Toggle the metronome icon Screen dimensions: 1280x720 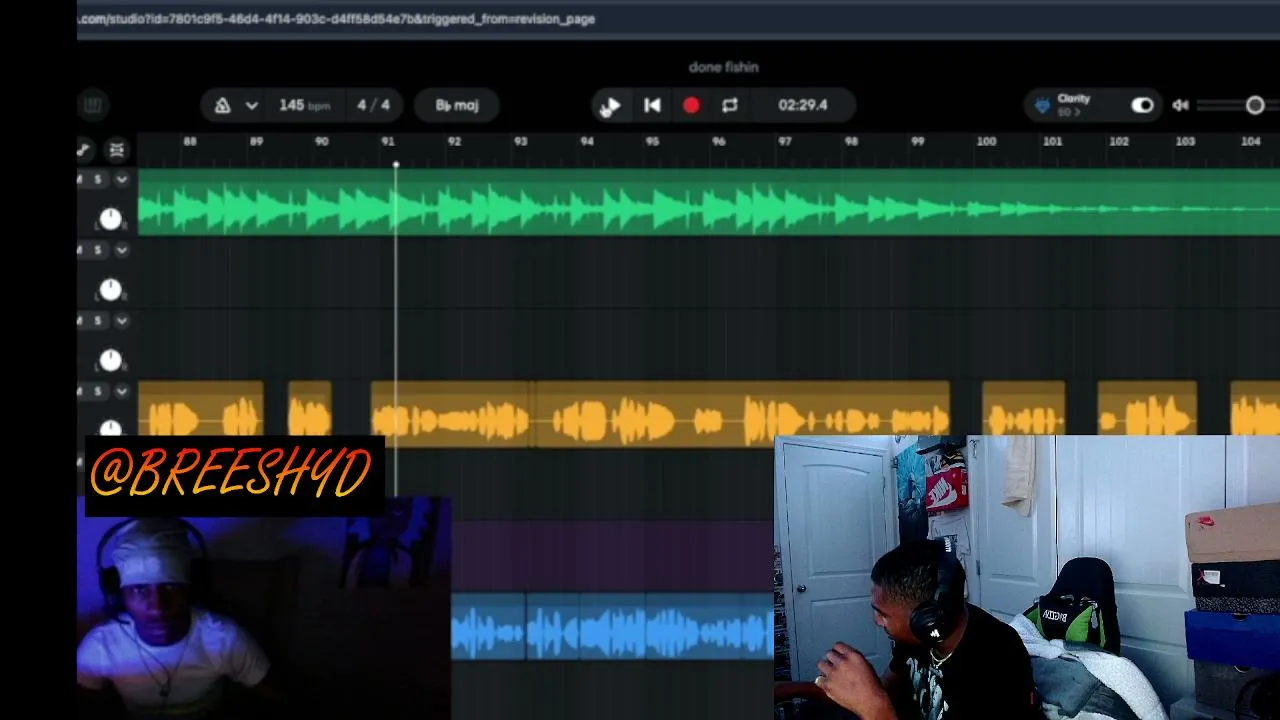tap(223, 105)
